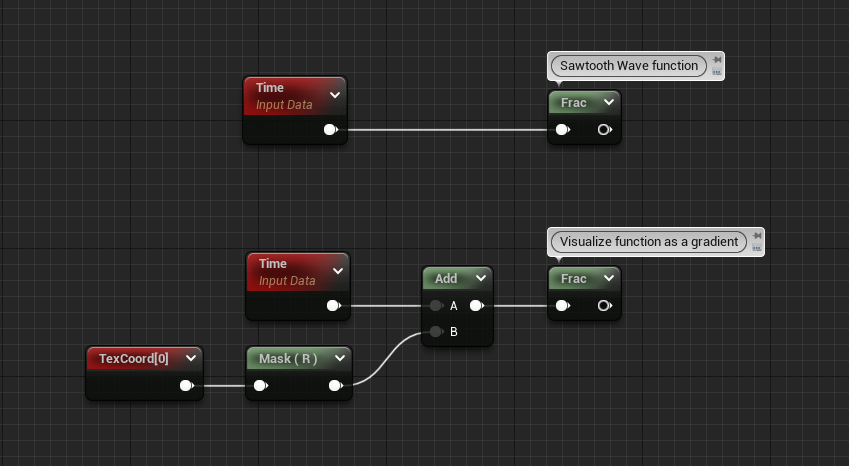The image size is (849, 466).
Task: Click the TexCoord[0] output pin
Action: (x=186, y=385)
